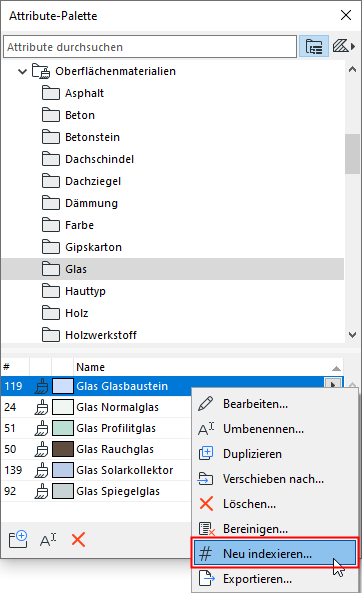The width and height of the screenshot is (362, 593).
Task: Click the Betonstein folder icon
Action: (x=51, y=137)
